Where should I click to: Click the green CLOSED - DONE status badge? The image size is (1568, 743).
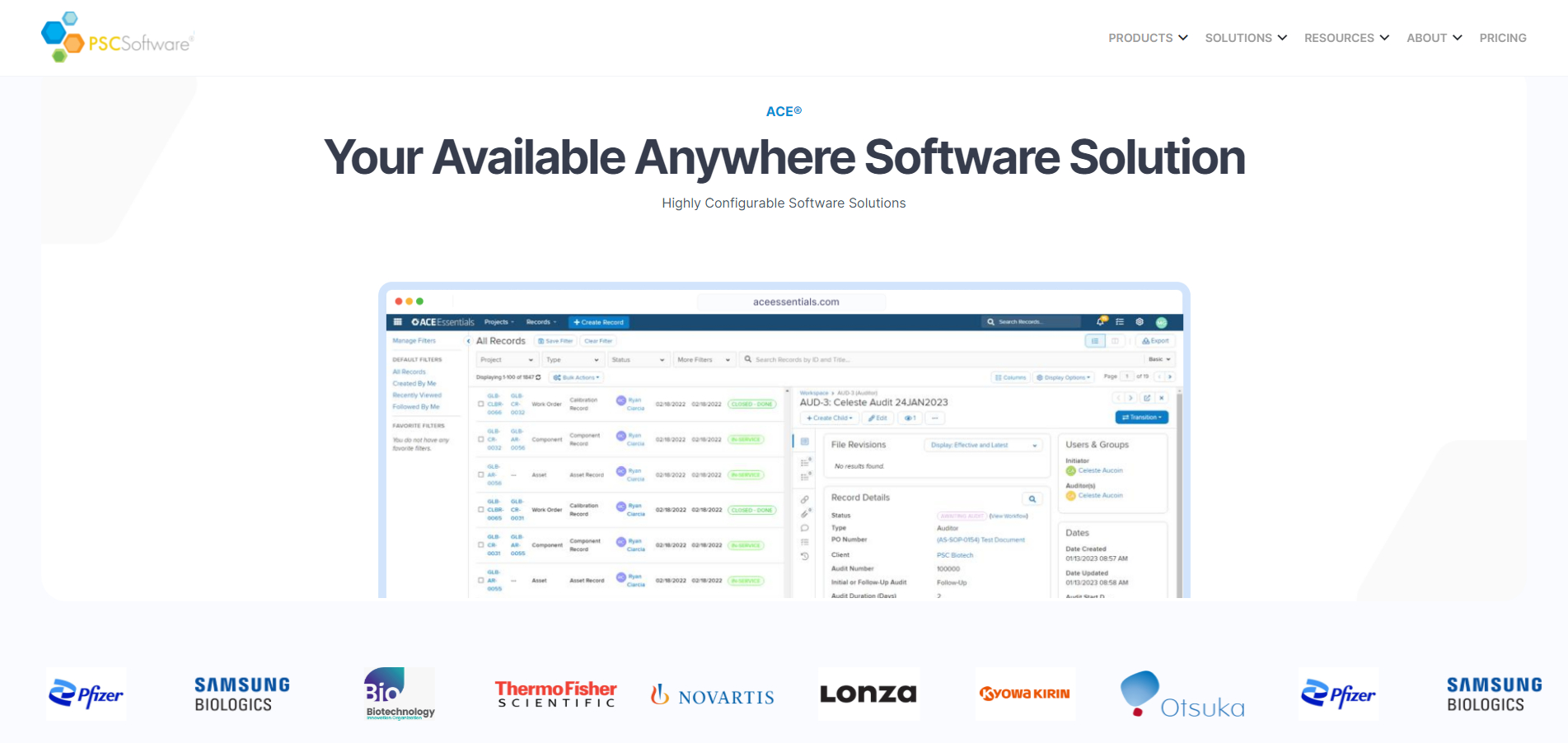tap(751, 404)
